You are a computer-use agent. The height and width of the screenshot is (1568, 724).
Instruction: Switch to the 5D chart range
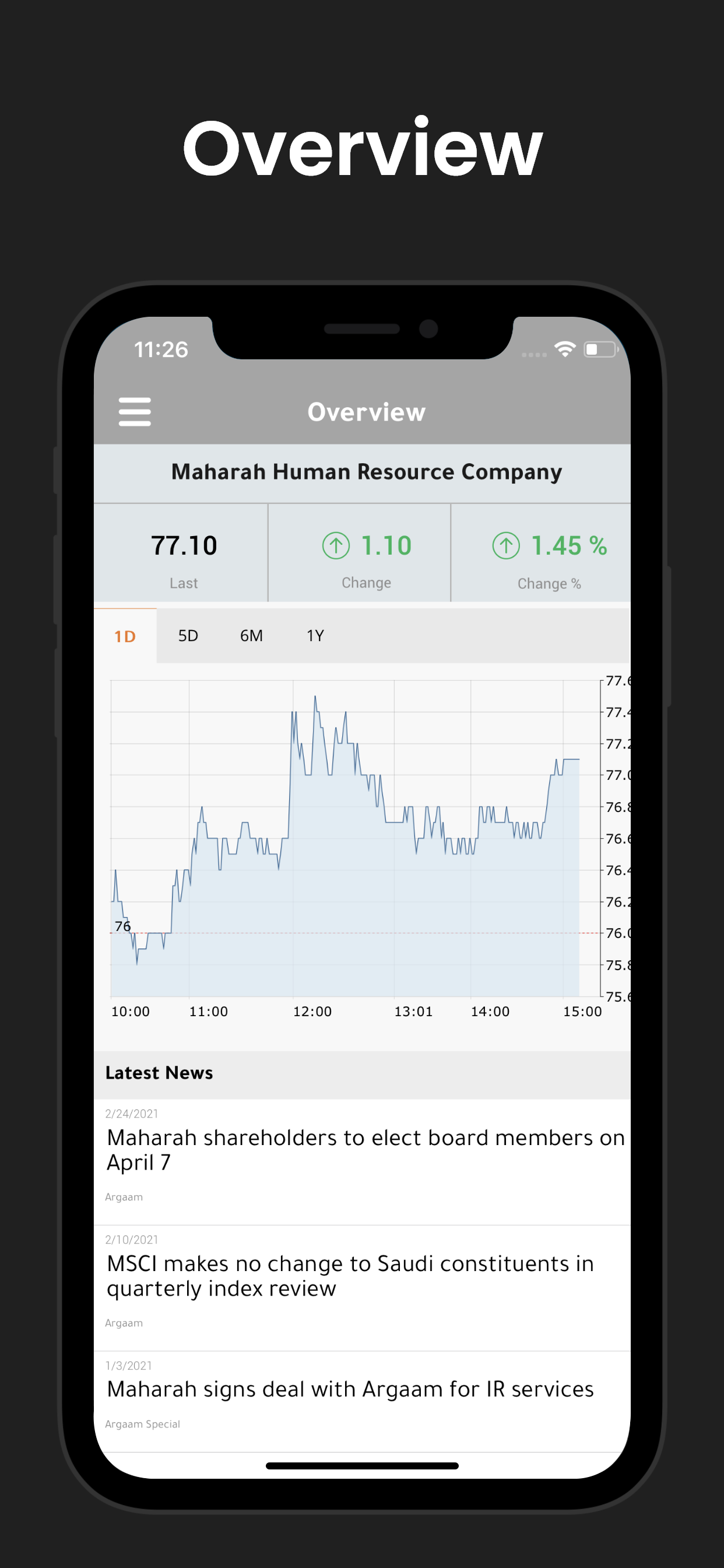click(188, 636)
